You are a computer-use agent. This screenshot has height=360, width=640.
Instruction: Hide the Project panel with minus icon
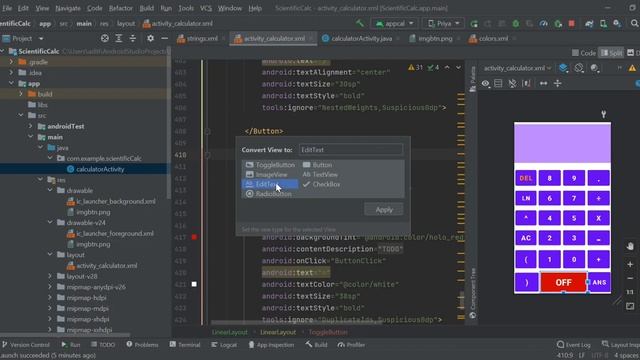point(164,38)
